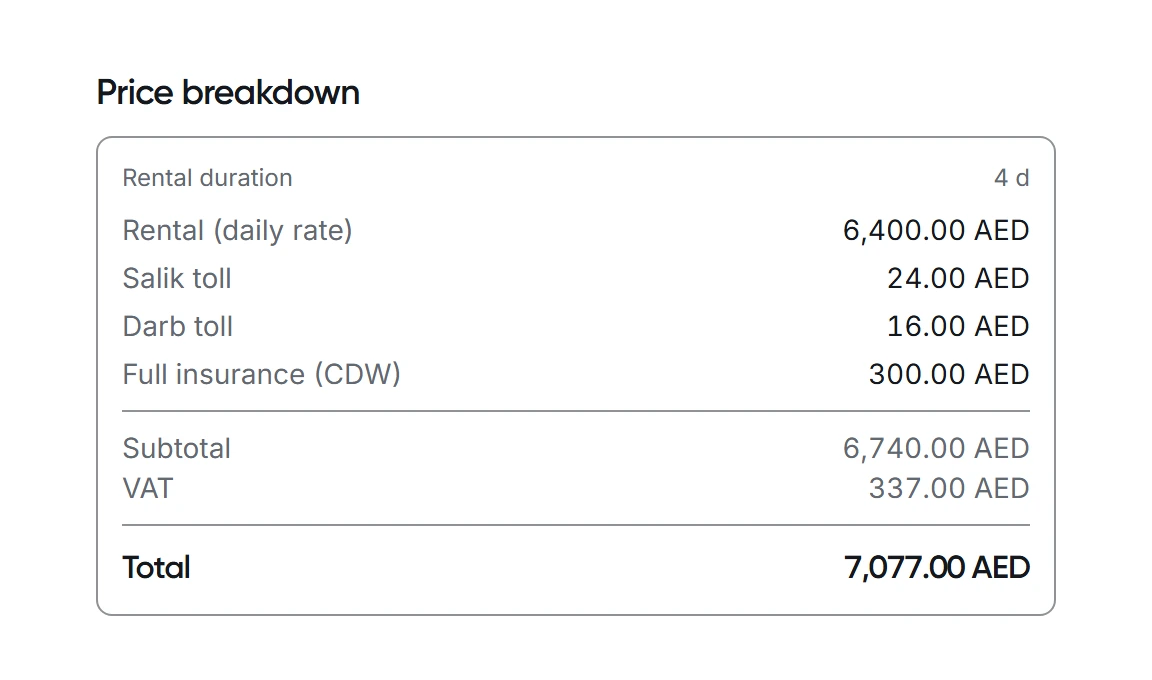Click the bold Total label
The width and height of the screenshot is (1152, 680).
point(156,568)
